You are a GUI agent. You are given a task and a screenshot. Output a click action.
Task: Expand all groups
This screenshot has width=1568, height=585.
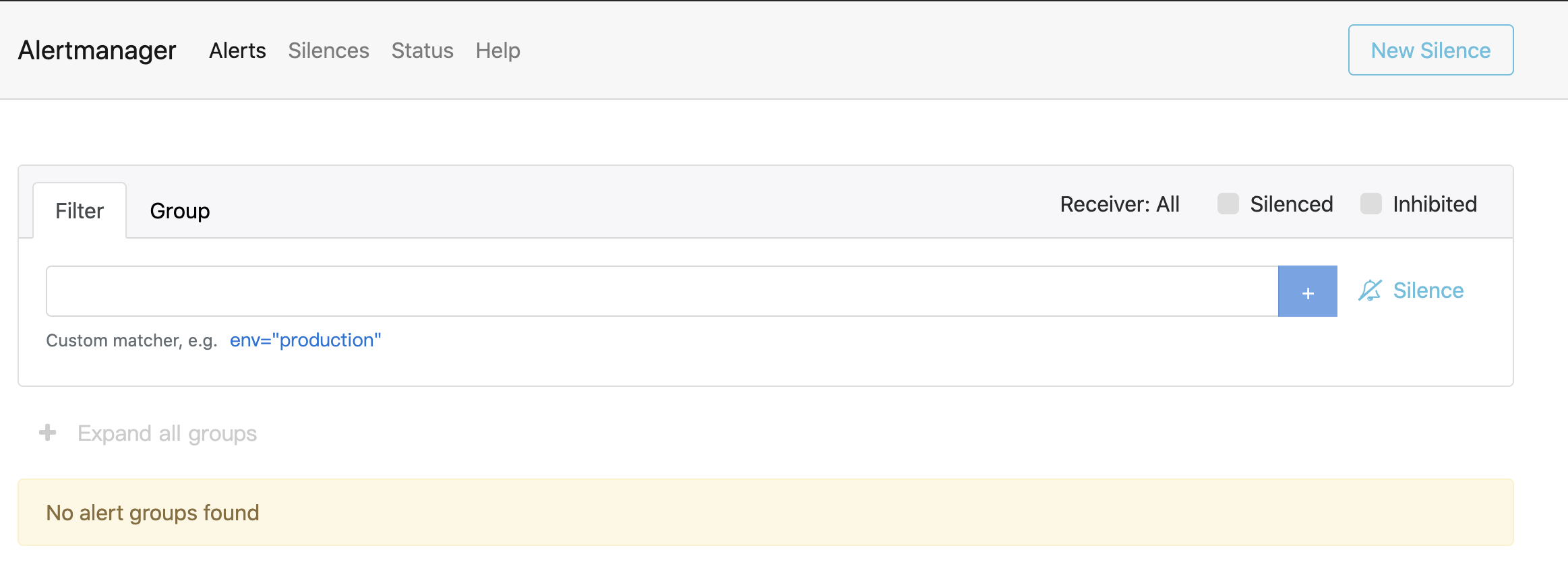click(167, 433)
